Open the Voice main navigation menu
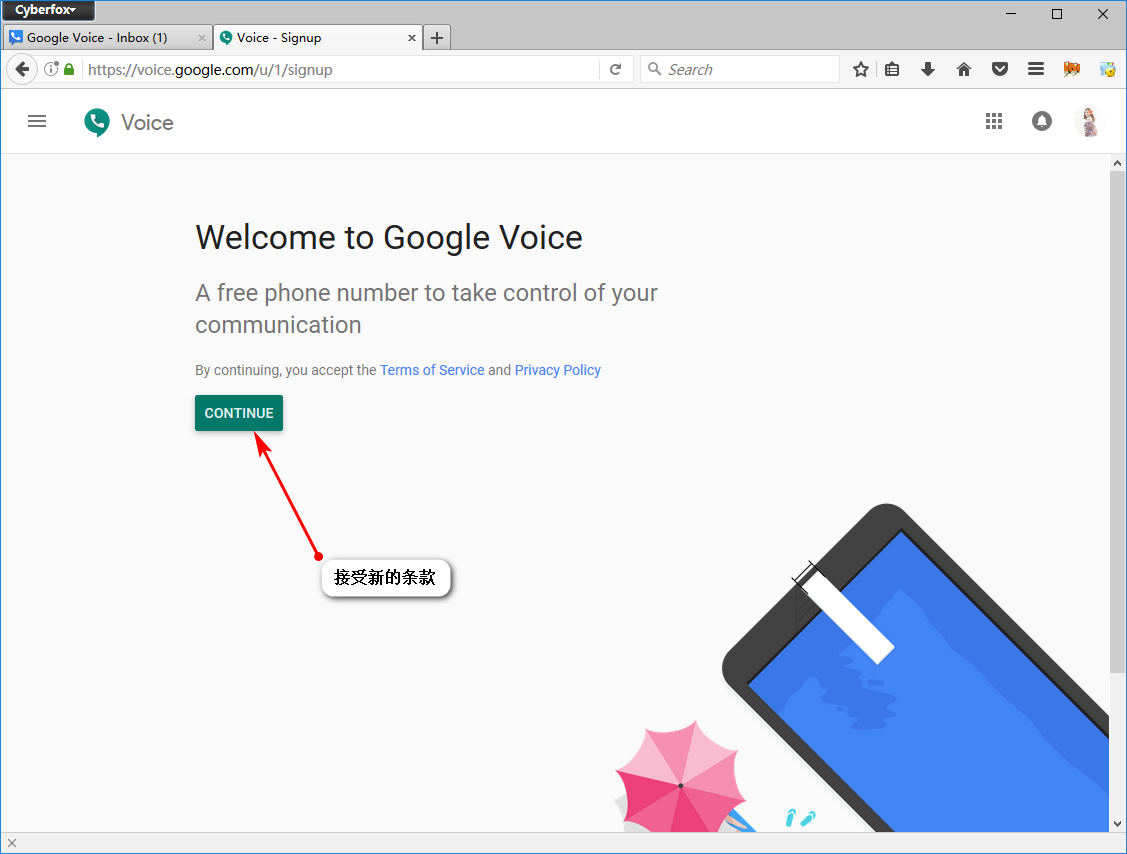Image resolution: width=1127 pixels, height=854 pixels. pos(37,121)
